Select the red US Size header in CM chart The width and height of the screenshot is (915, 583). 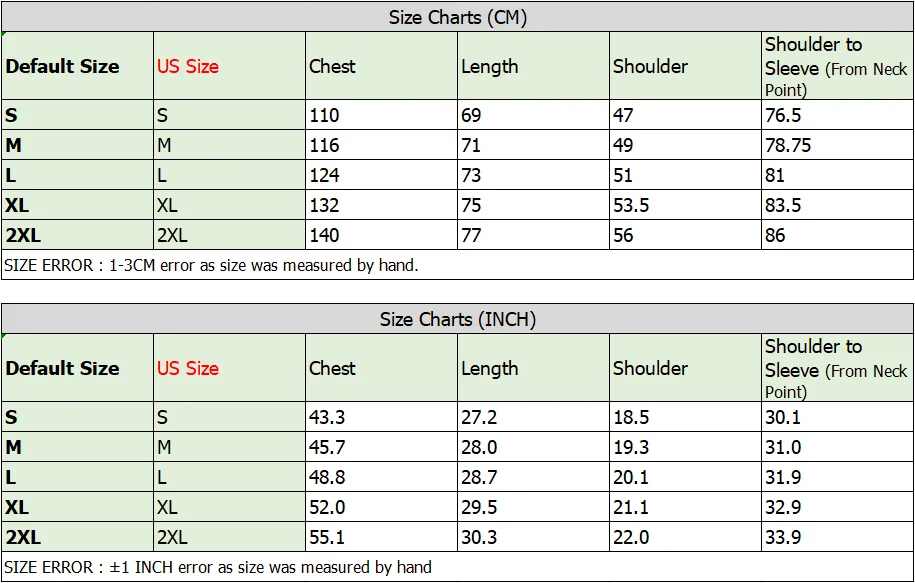(x=187, y=67)
